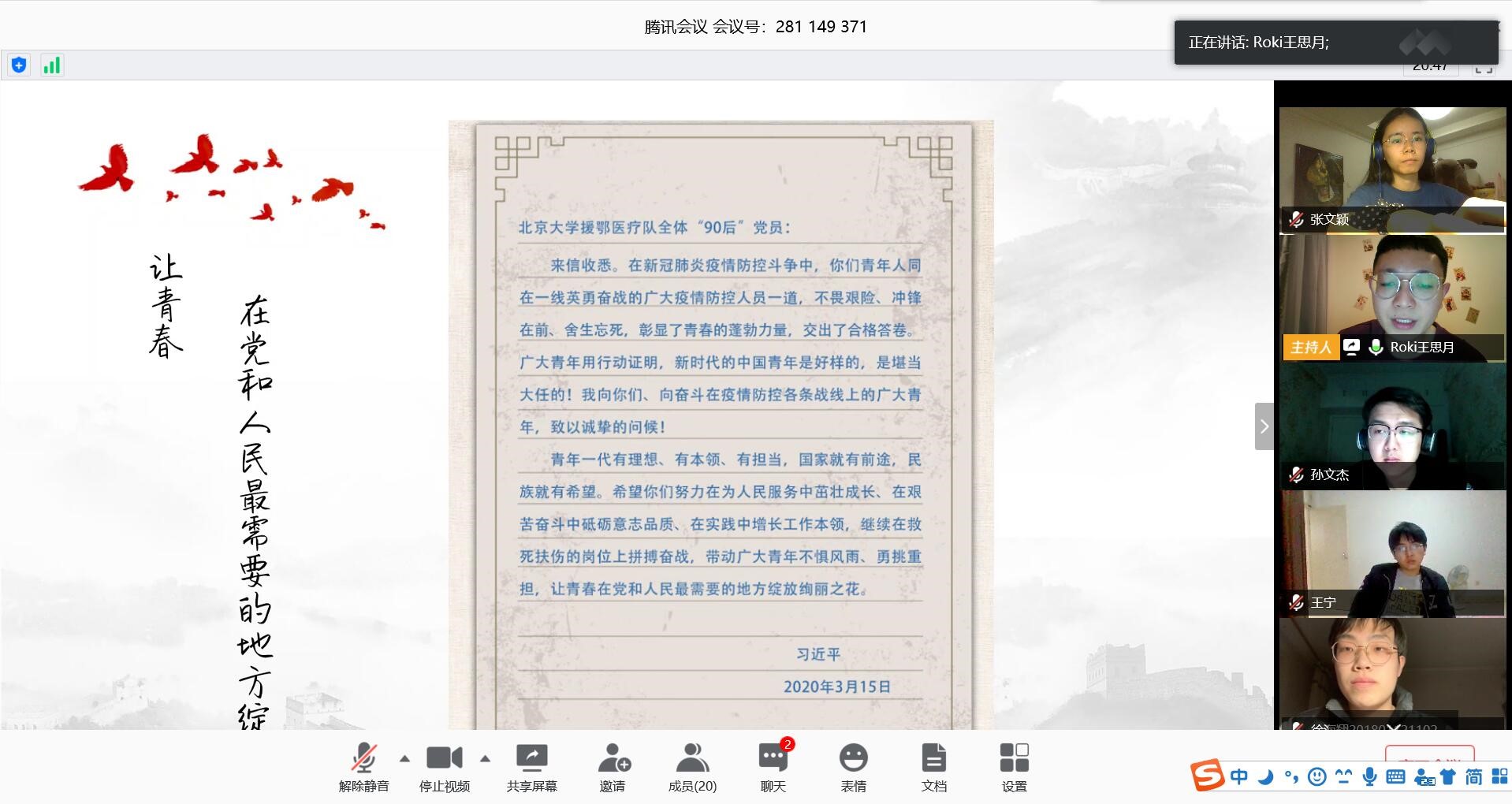Viewport: 1512px width, 804px height.
Task: Check the green network signal bars icon
Action: [51, 65]
